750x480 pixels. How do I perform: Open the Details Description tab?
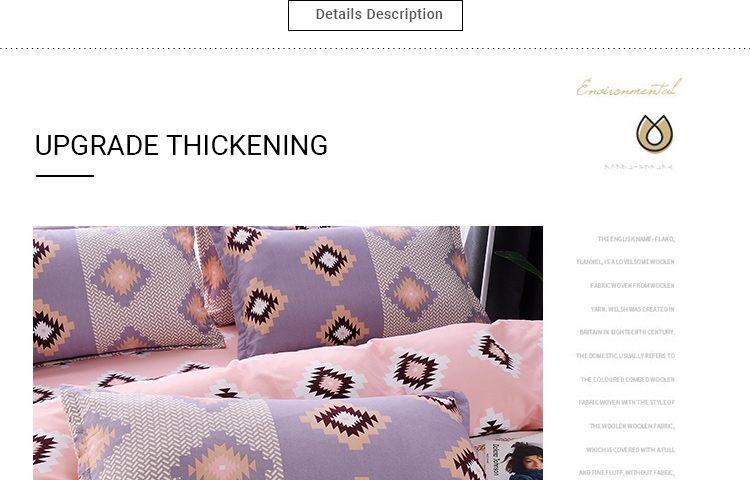click(x=375, y=15)
